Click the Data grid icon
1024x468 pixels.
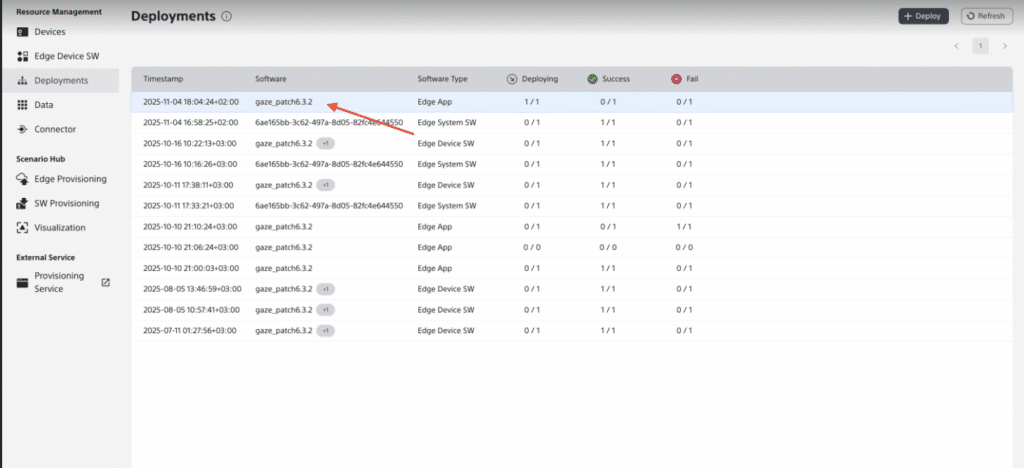23,105
